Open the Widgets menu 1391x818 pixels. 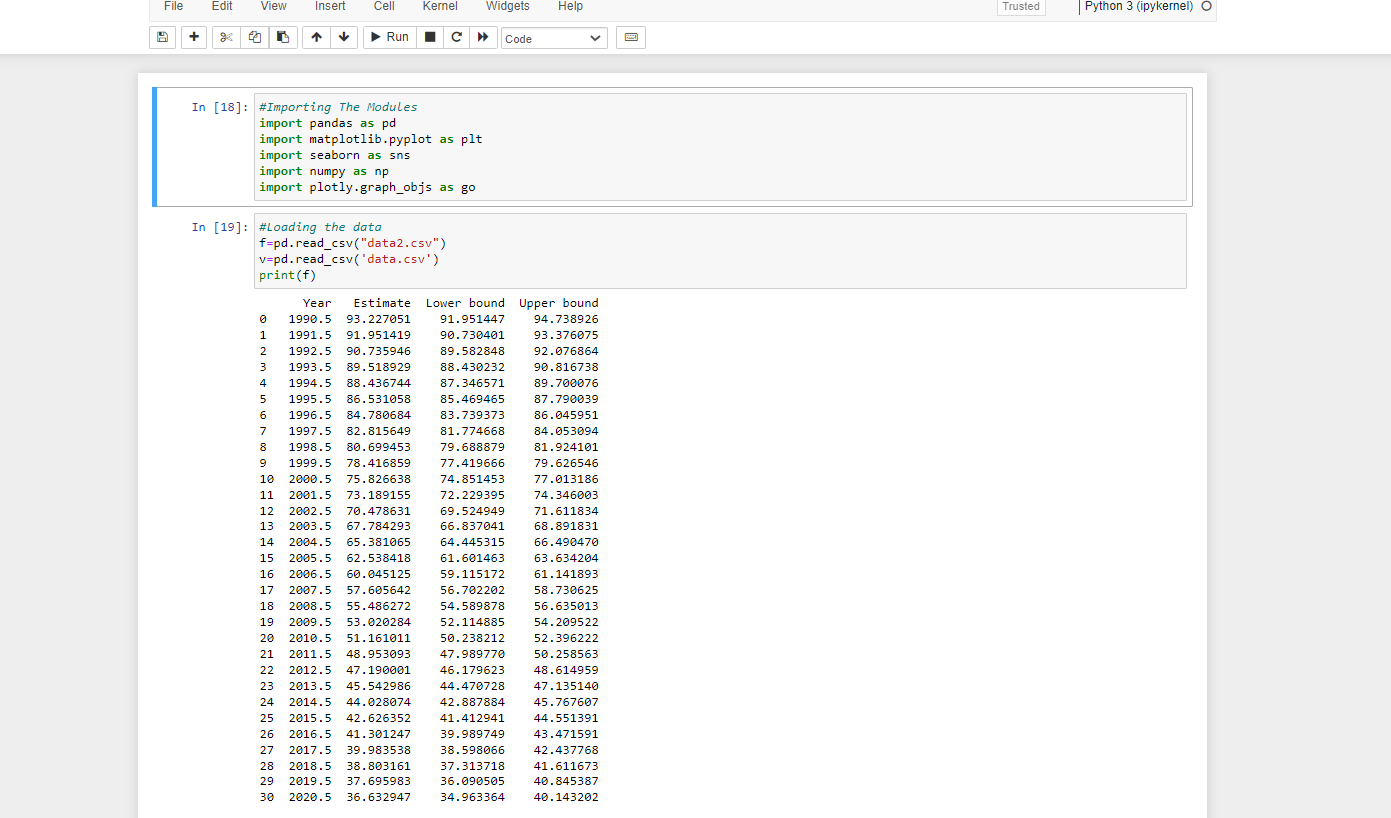(x=507, y=6)
